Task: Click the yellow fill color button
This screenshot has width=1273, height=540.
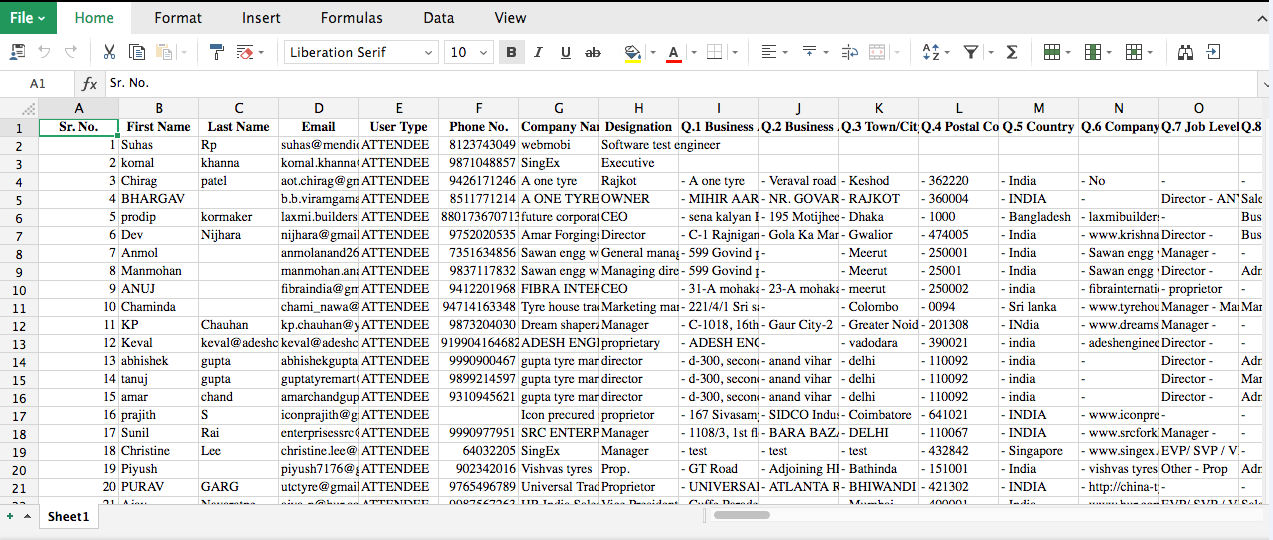Action: [632, 52]
